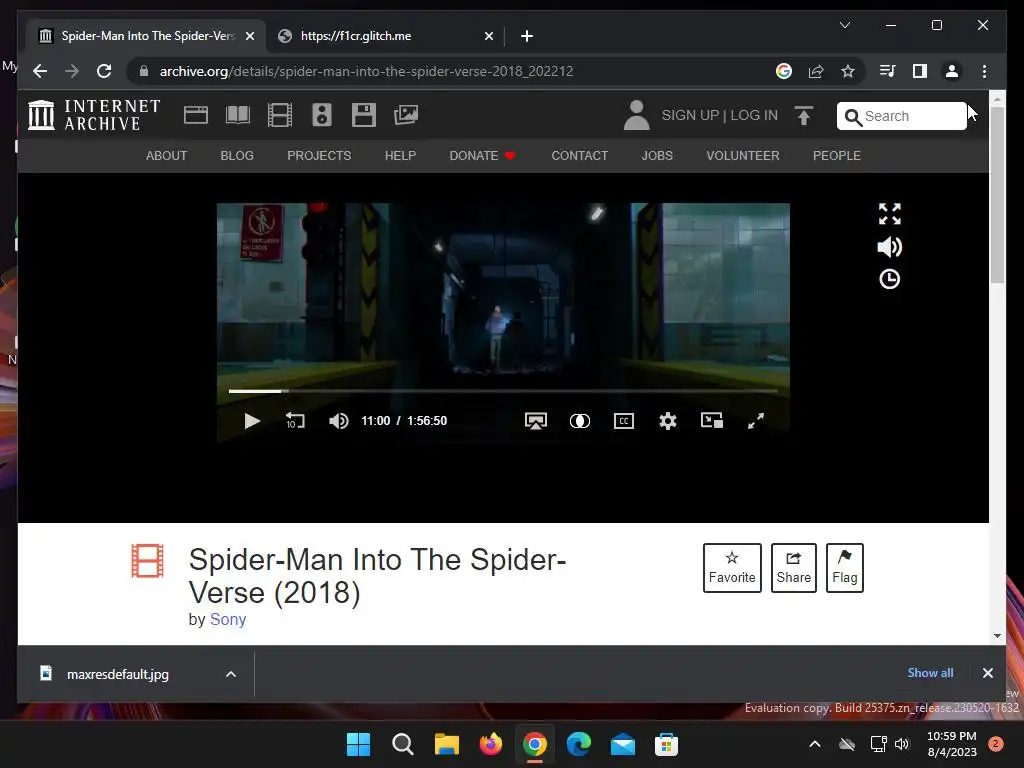Open the ABOUT menu item
Viewport: 1024px width, 768px height.
[167, 155]
